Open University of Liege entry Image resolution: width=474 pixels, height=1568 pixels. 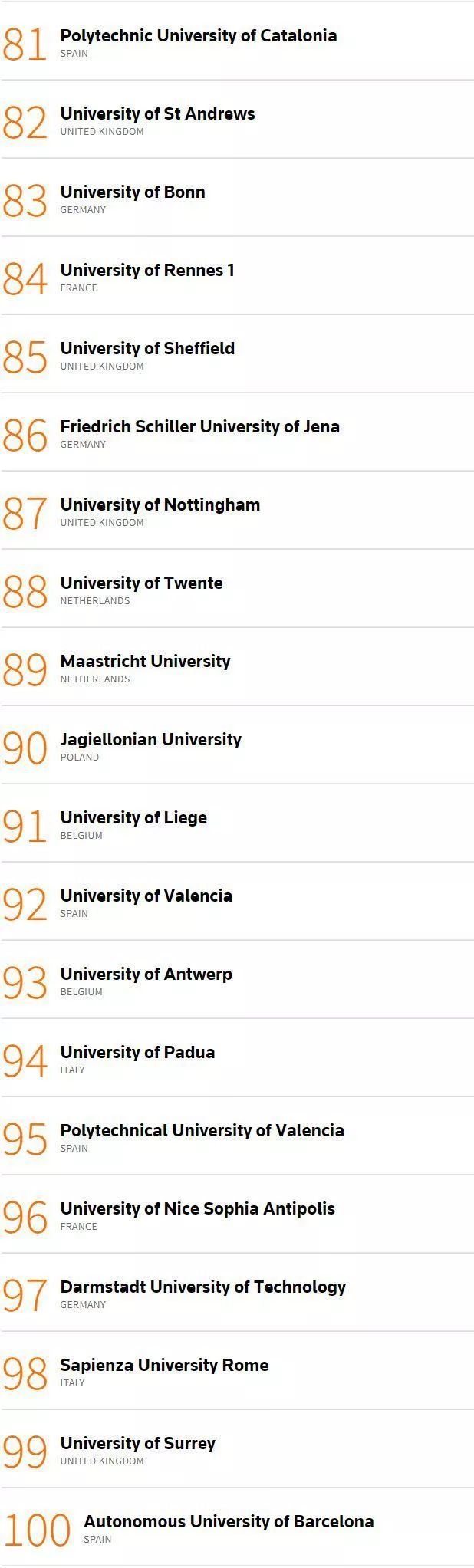[133, 818]
